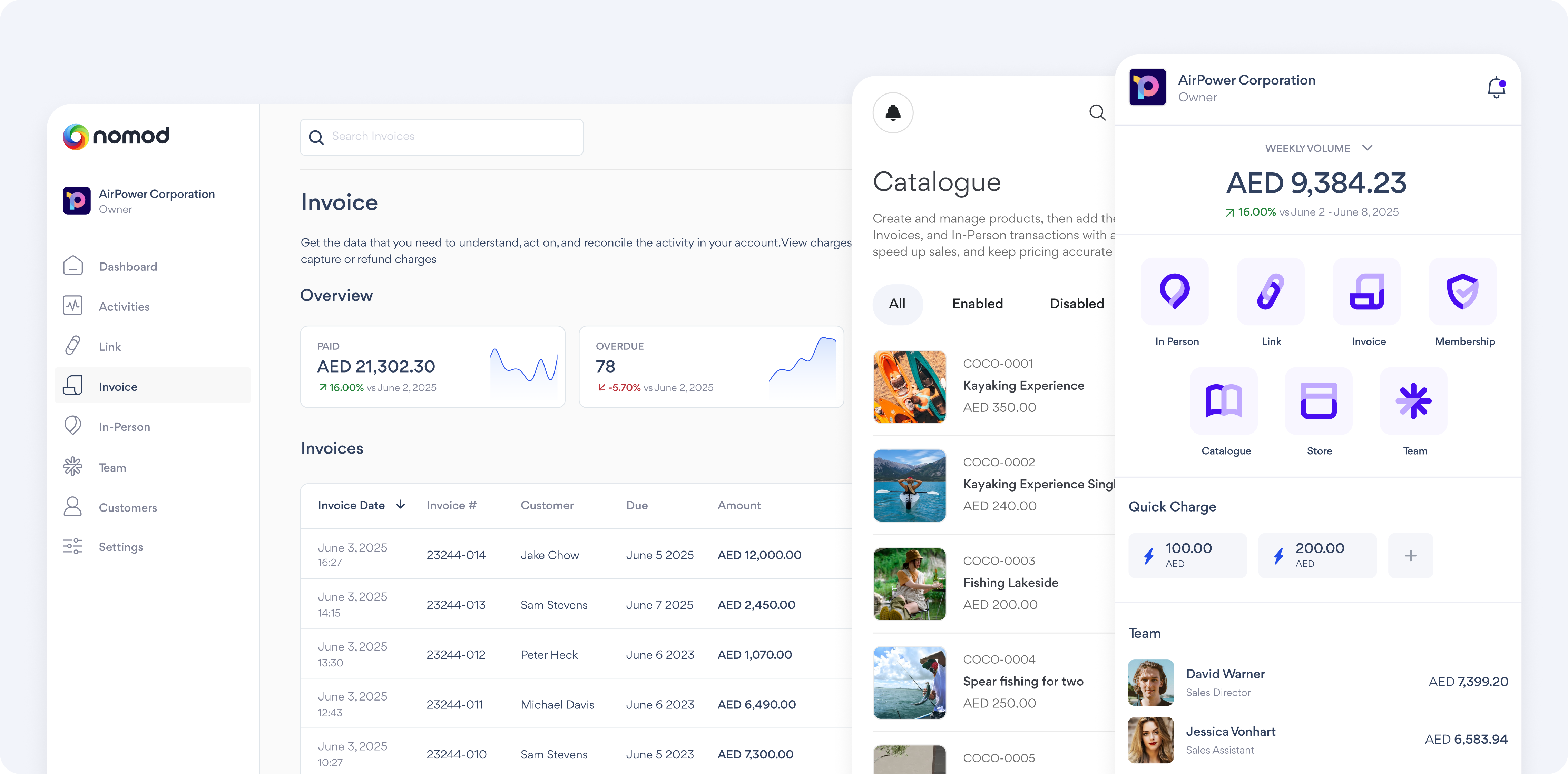Click the AirPower Corporation logo in the sidebar

coord(77,201)
